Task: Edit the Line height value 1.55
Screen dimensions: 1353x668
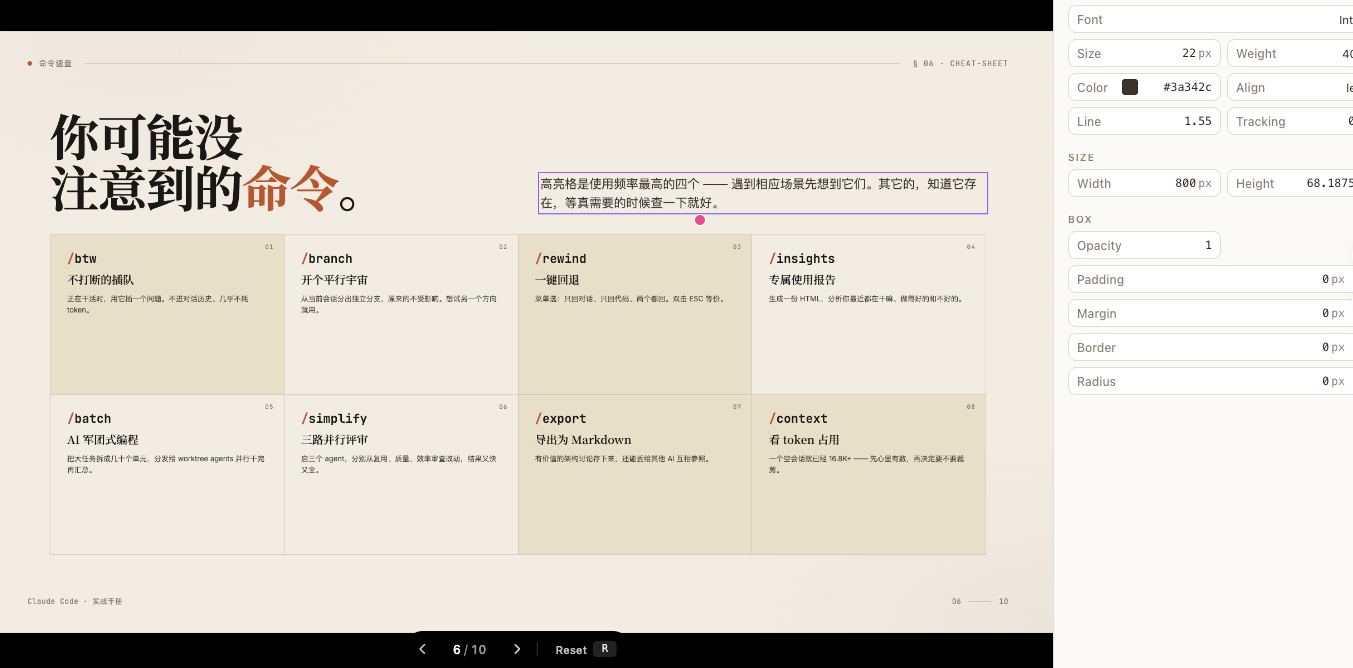Action: click(x=1197, y=121)
